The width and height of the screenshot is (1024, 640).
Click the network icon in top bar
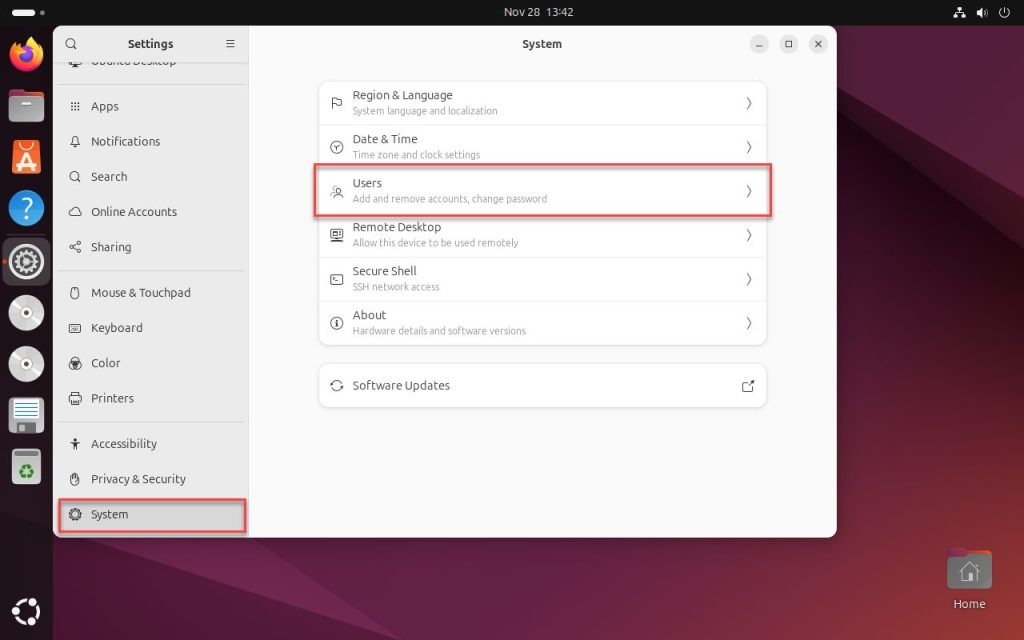coord(959,12)
